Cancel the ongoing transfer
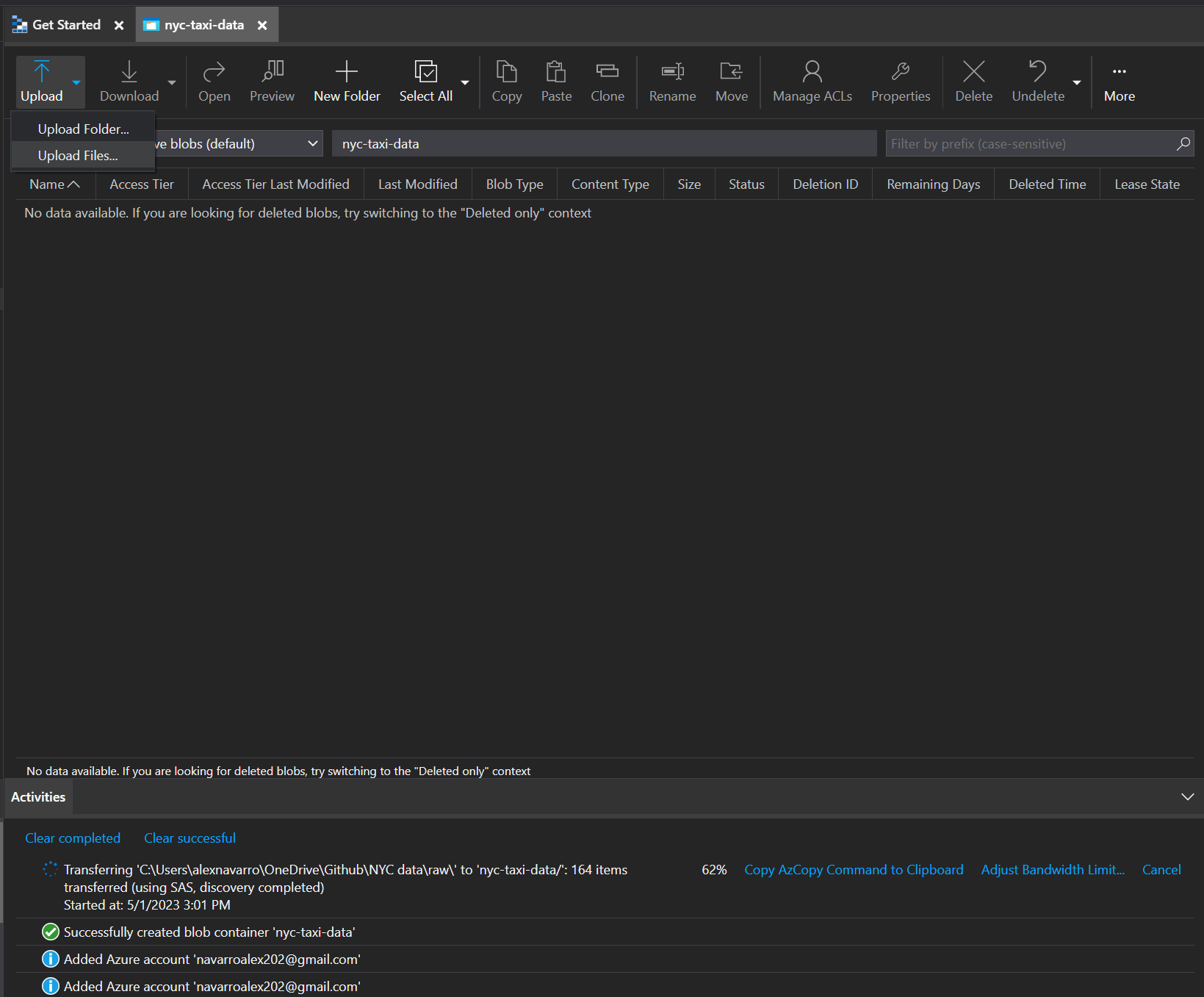 pos(1161,870)
